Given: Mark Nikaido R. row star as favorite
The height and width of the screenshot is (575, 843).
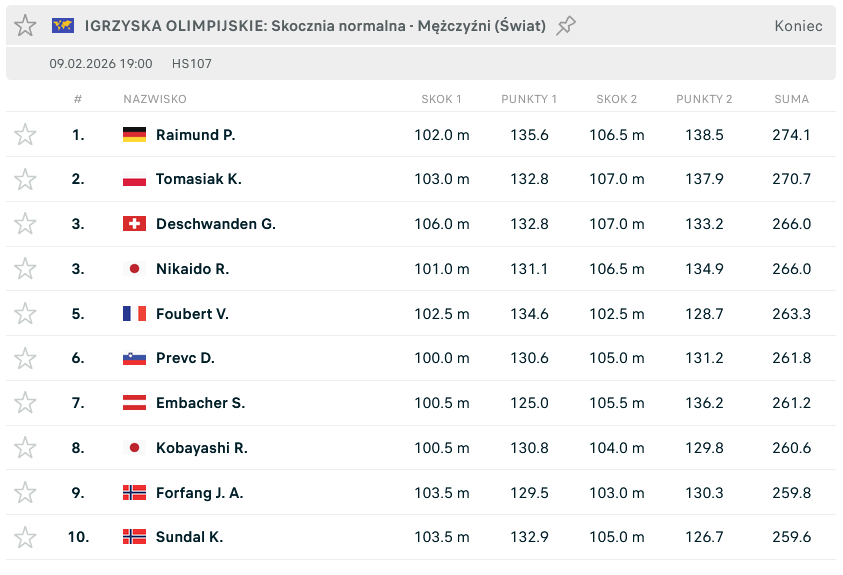Looking at the screenshot, I should click(x=25, y=269).
